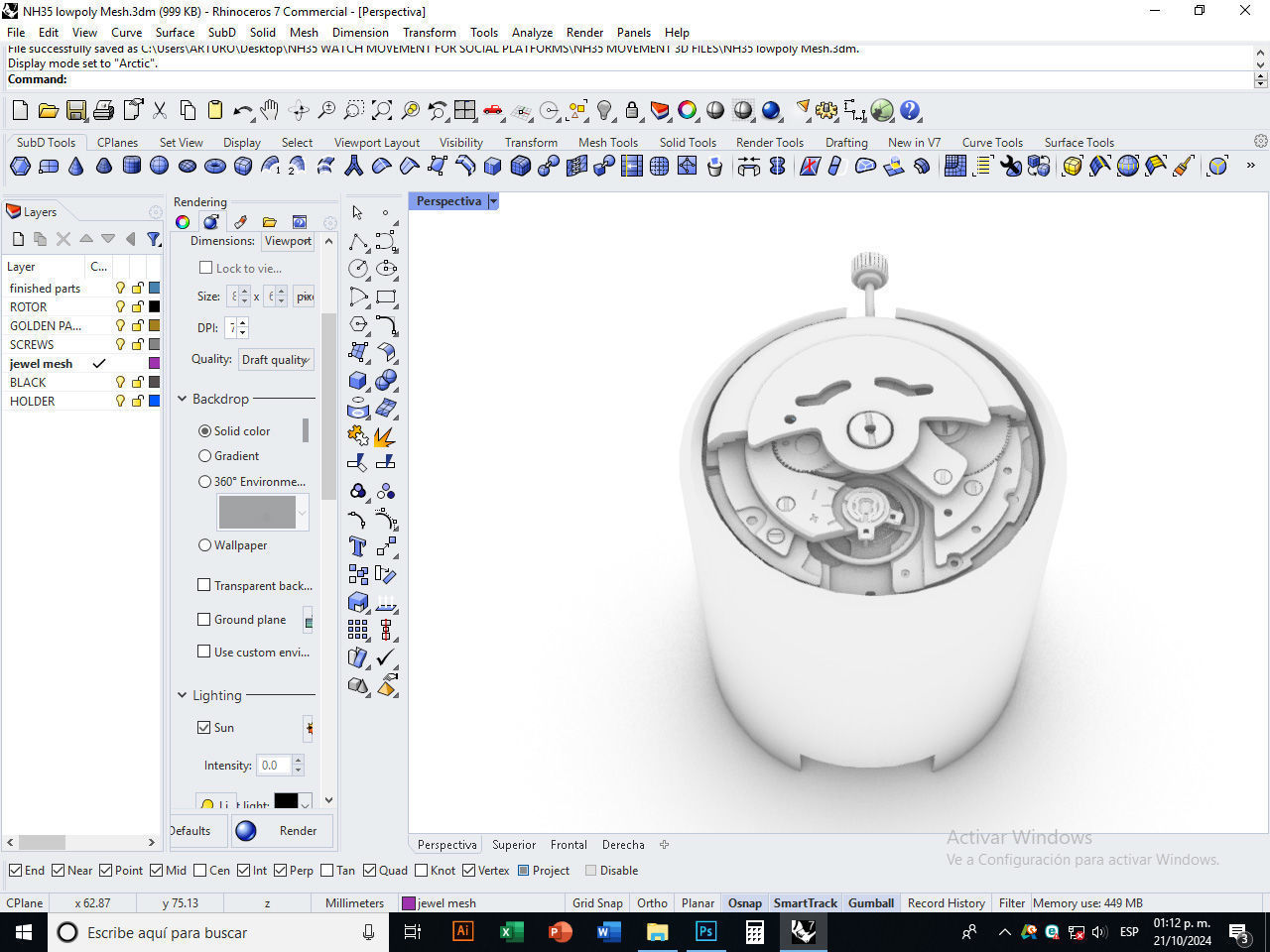
Task: Select the Wallpaper backdrop radio button
Action: (x=204, y=545)
